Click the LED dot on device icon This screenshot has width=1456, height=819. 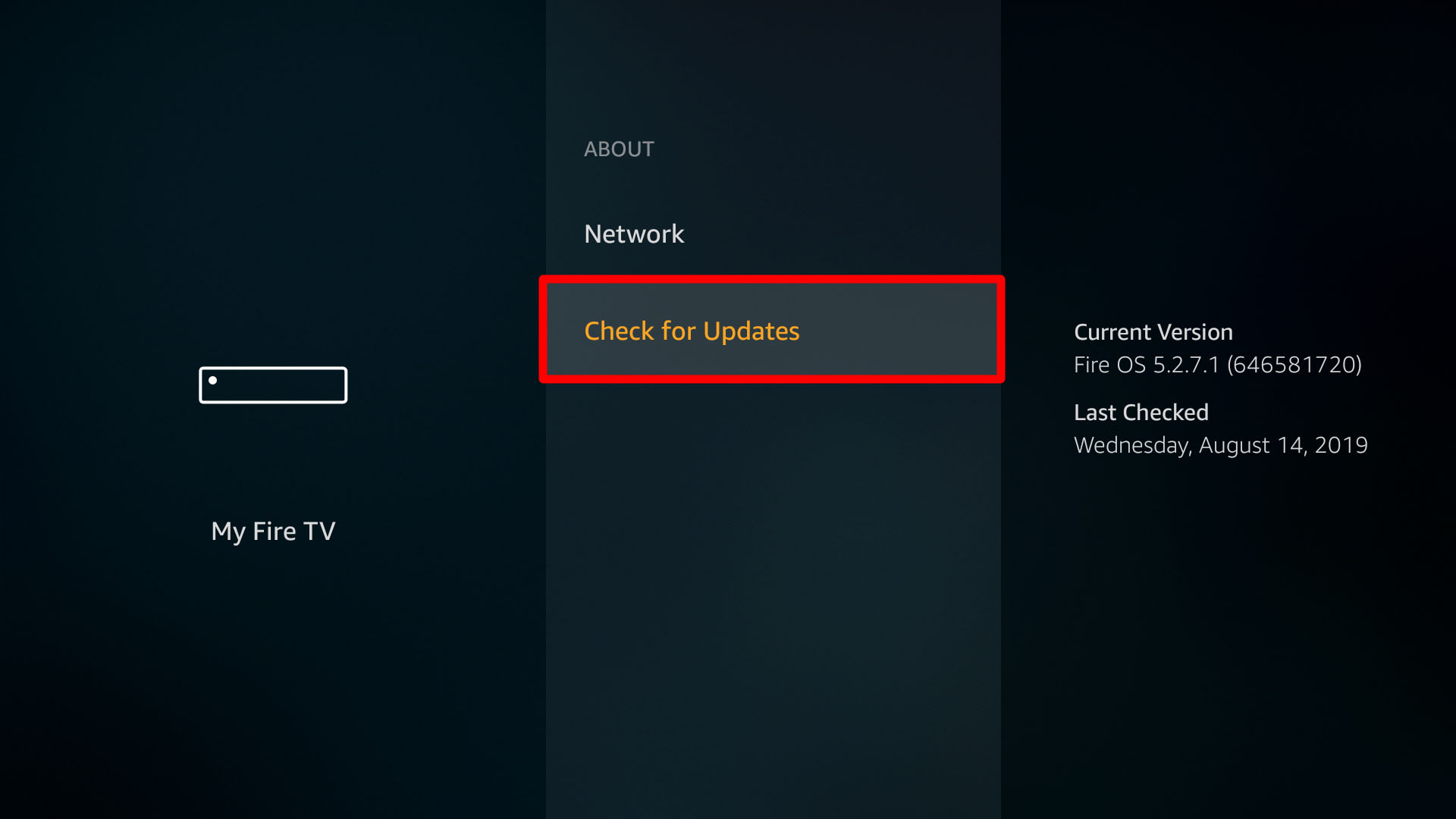[x=213, y=381]
